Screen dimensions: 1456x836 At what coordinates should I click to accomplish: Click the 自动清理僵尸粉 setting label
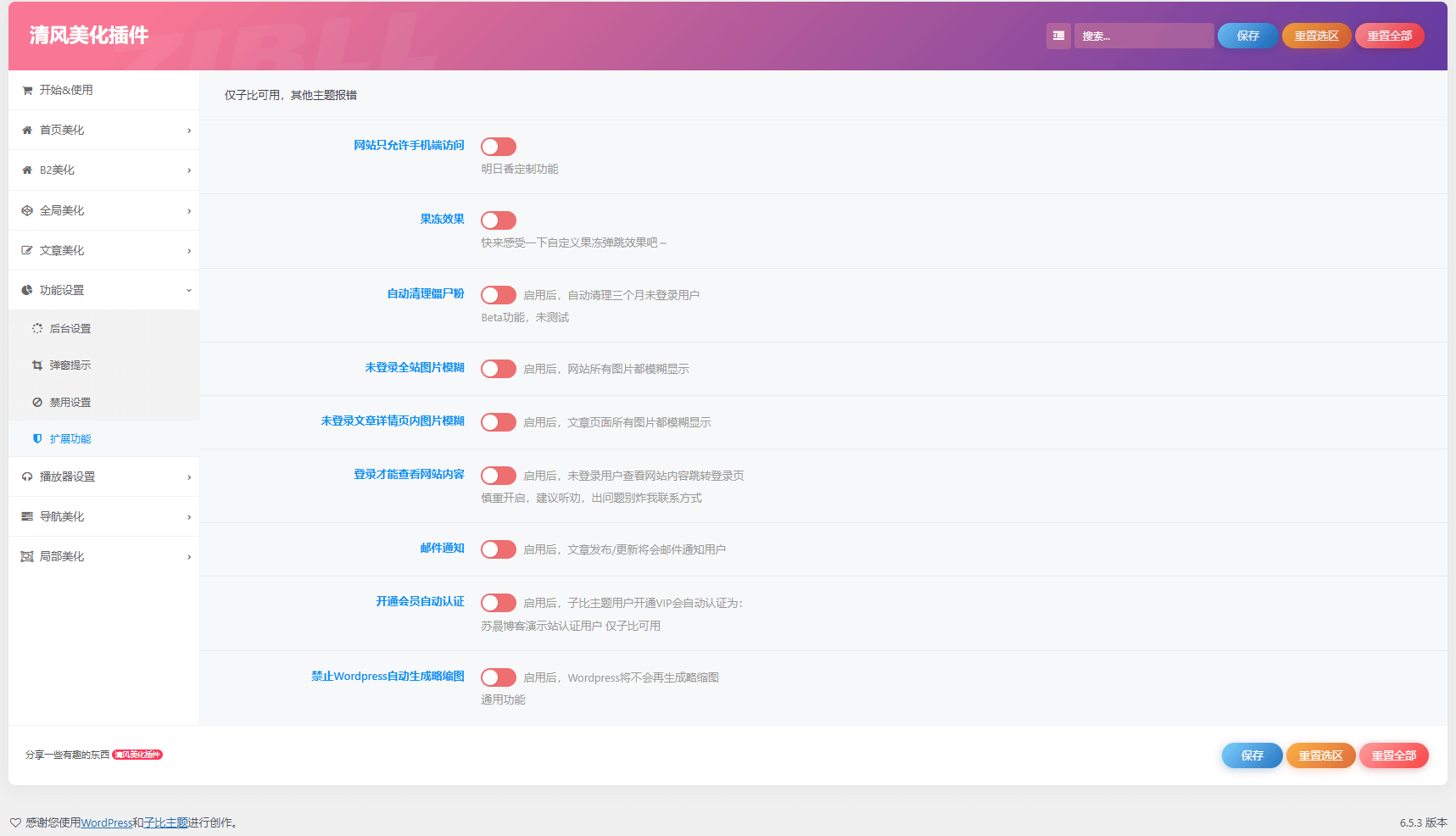coord(426,293)
